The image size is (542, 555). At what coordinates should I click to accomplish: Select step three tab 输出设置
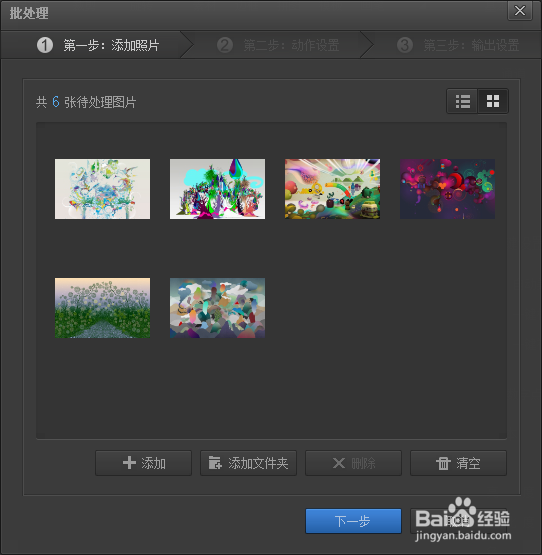(x=457, y=45)
